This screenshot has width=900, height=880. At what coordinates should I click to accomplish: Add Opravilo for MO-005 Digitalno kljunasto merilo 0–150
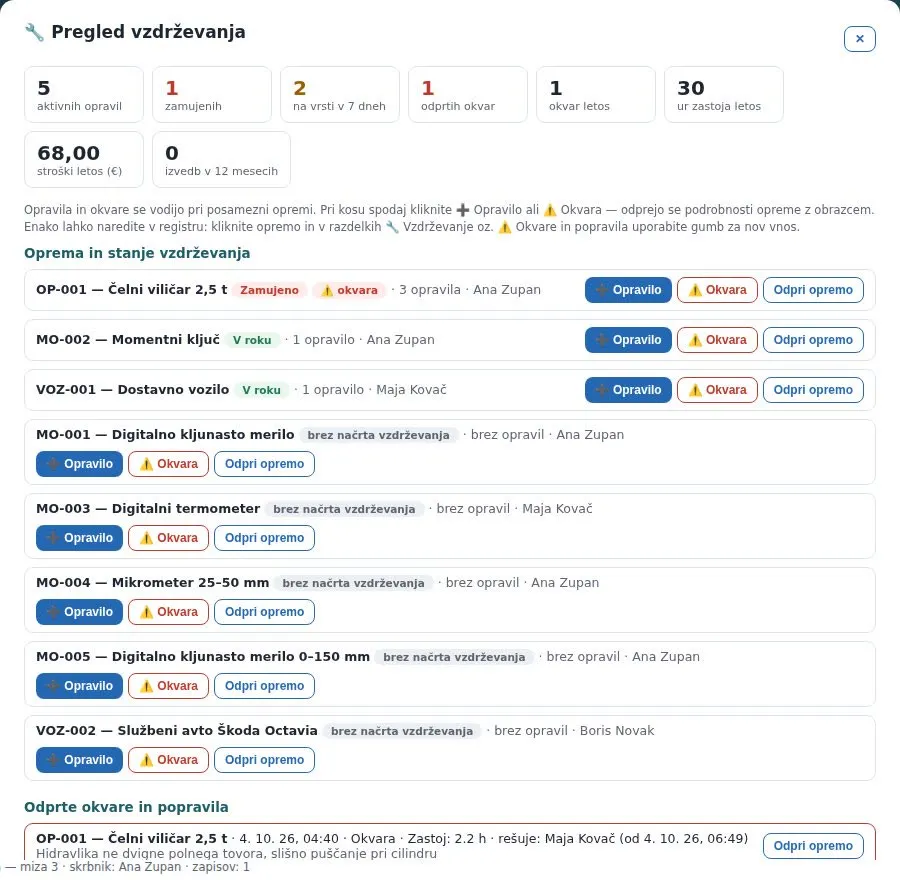point(79,686)
